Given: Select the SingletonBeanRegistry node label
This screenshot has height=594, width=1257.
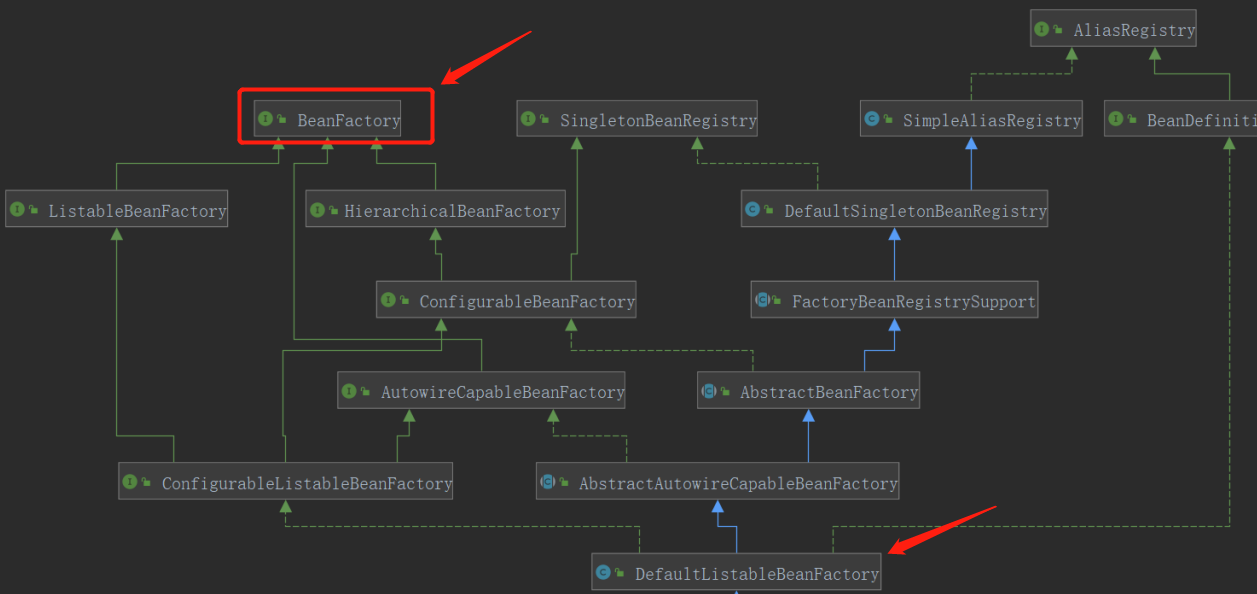Looking at the screenshot, I should [657, 121].
